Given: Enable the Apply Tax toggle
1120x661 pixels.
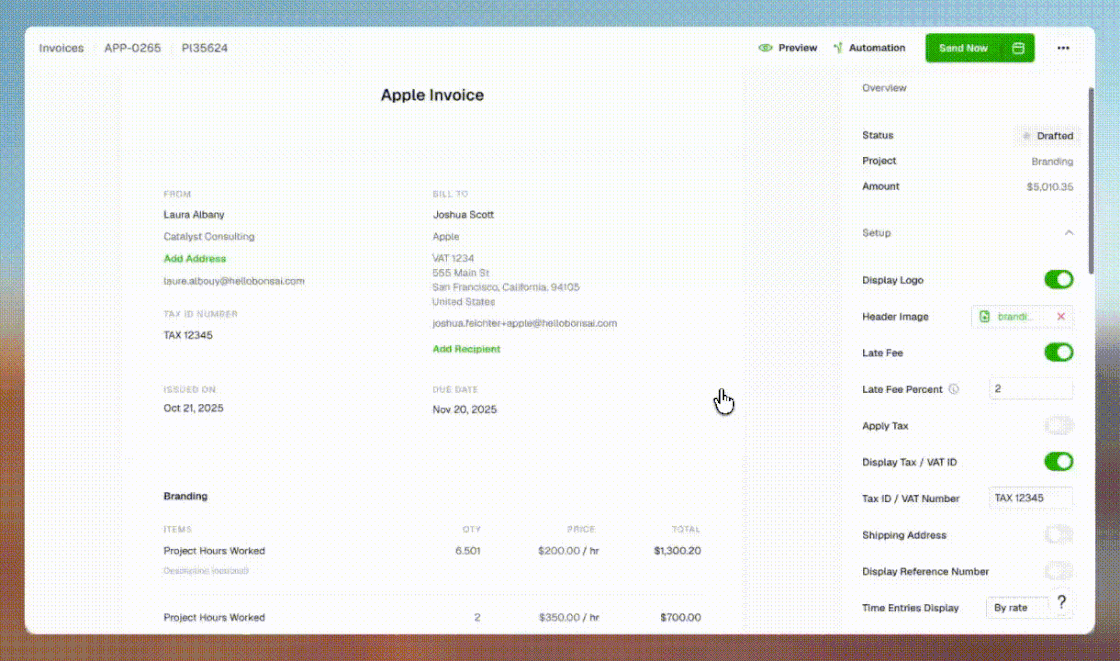Looking at the screenshot, I should [1059, 426].
